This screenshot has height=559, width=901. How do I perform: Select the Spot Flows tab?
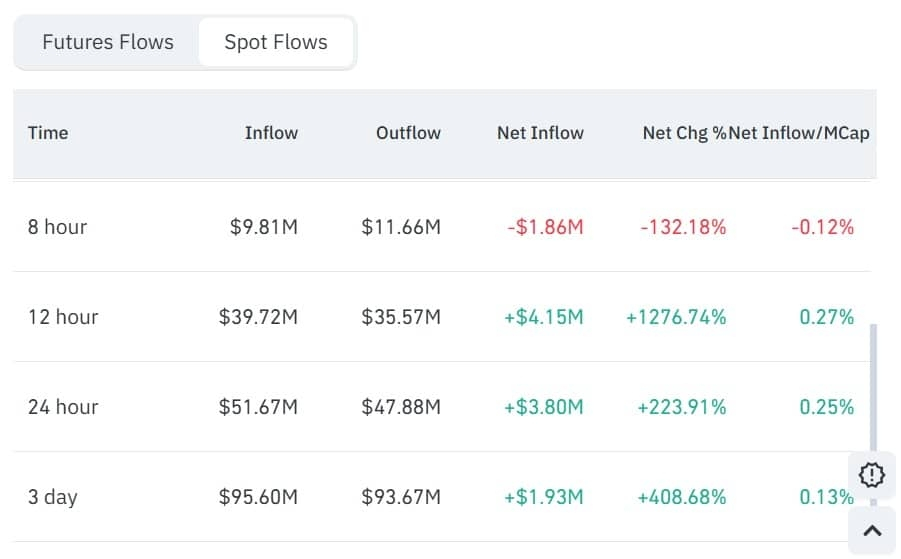276,42
